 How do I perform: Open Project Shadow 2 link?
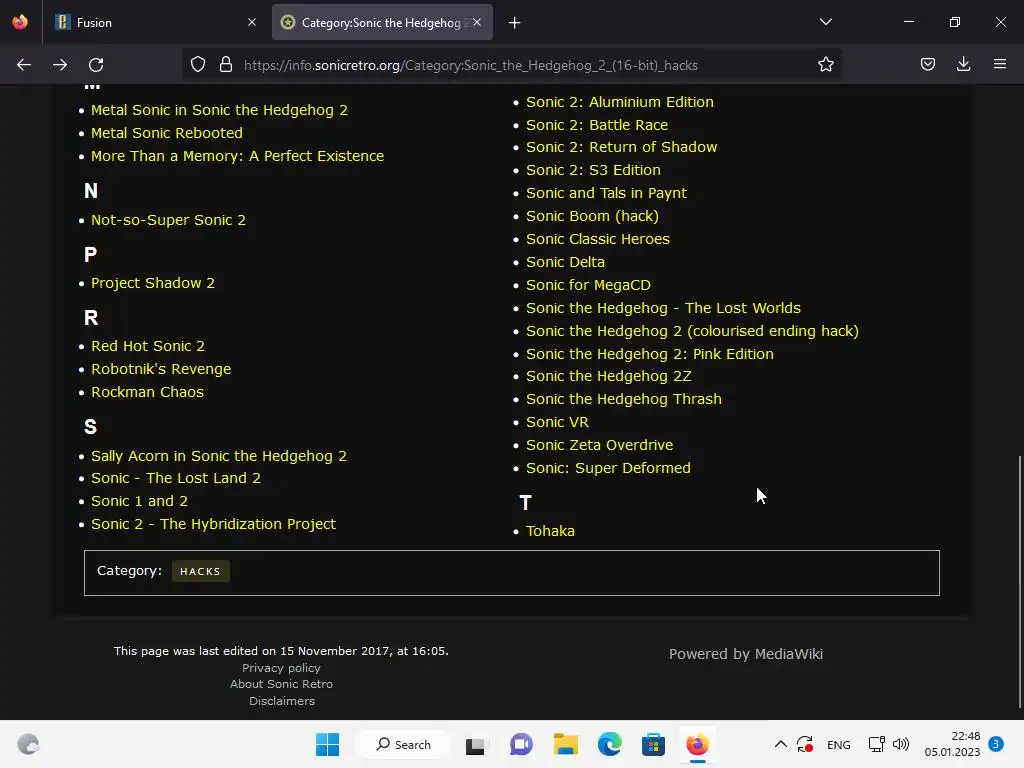coord(153,283)
